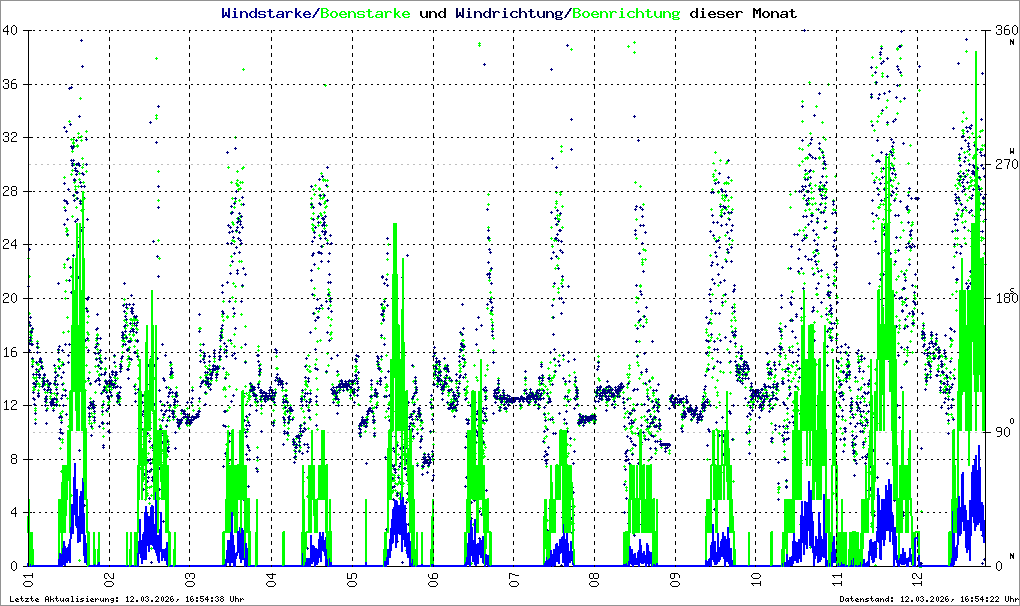Screen dimensions: 1020x606
Task: Click the 24 wind speed axis label
Action: click(x=10, y=245)
